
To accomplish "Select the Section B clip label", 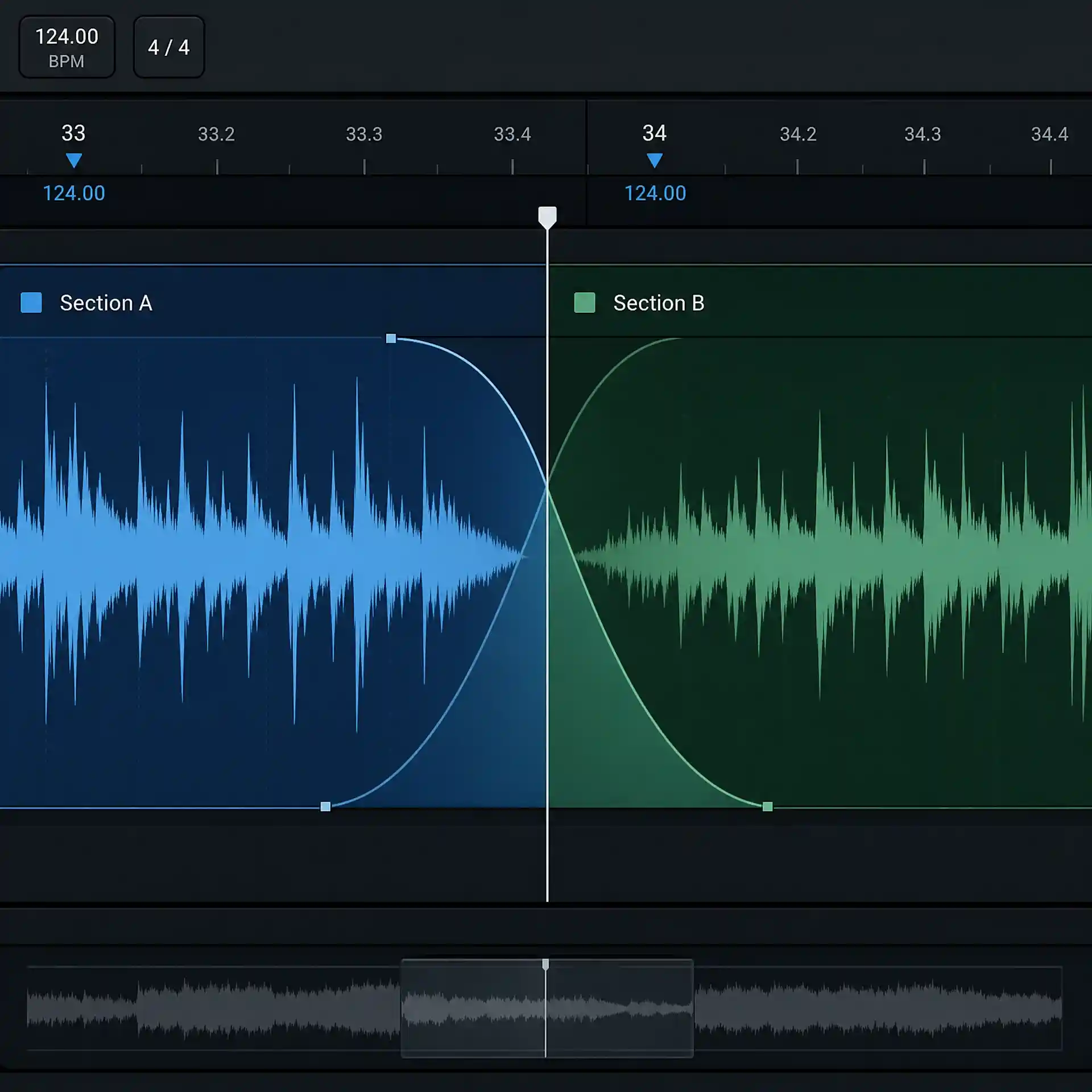I will coord(659,303).
